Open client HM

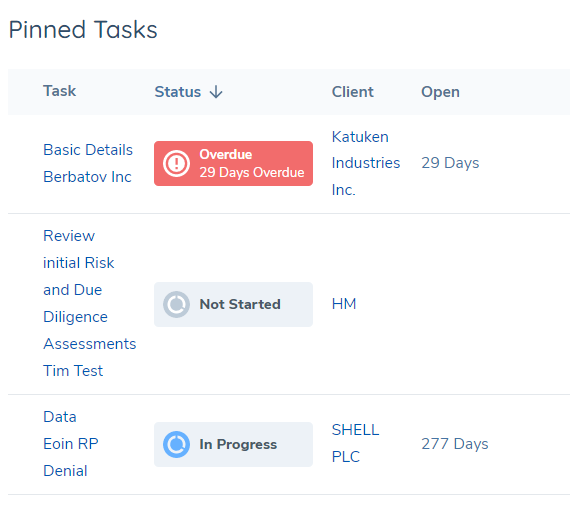coord(344,304)
